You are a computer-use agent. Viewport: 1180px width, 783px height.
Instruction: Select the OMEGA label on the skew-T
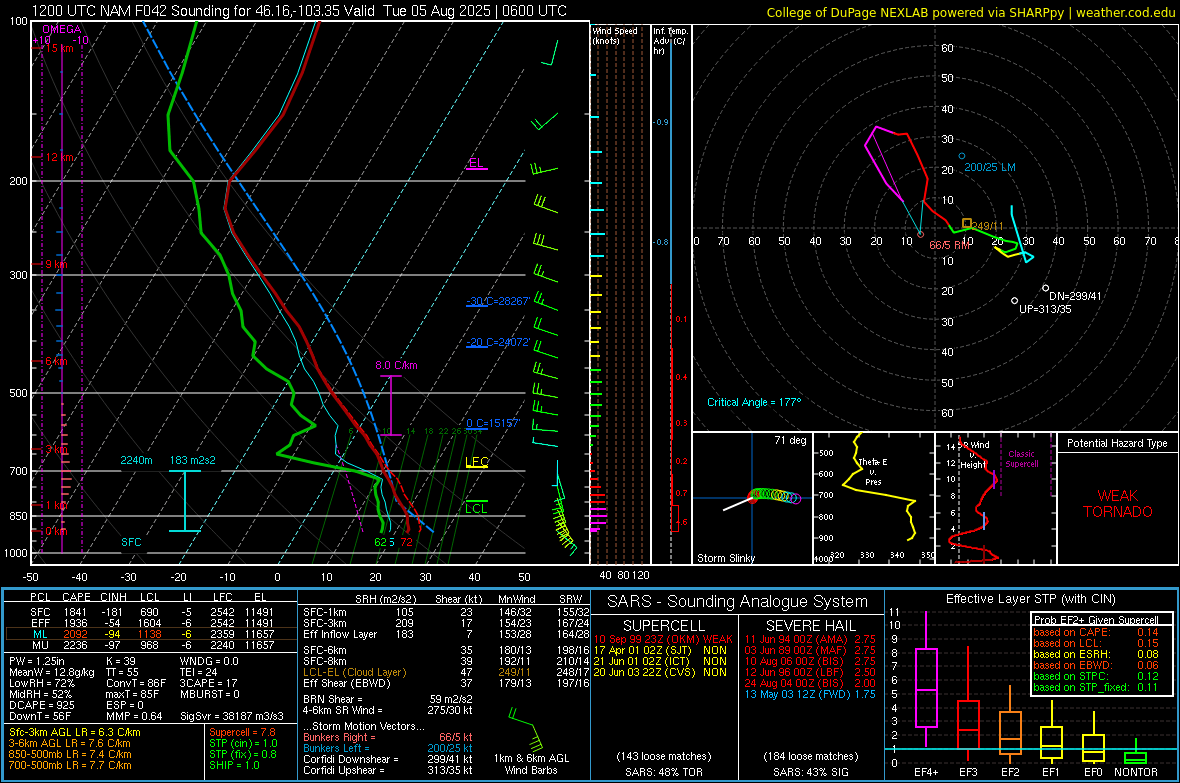(61, 29)
